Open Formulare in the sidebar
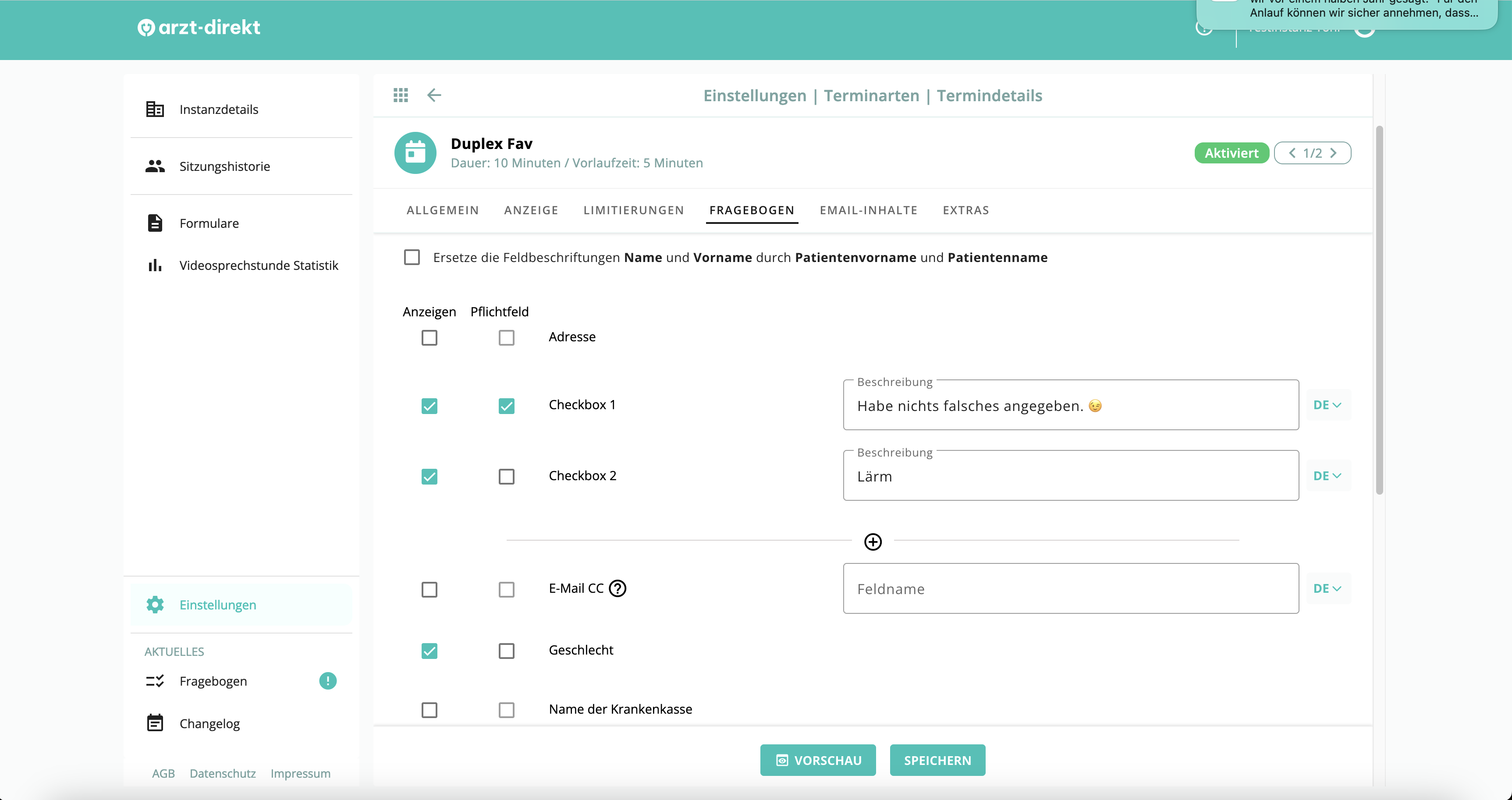Viewport: 1512px width, 800px height. (x=241, y=223)
